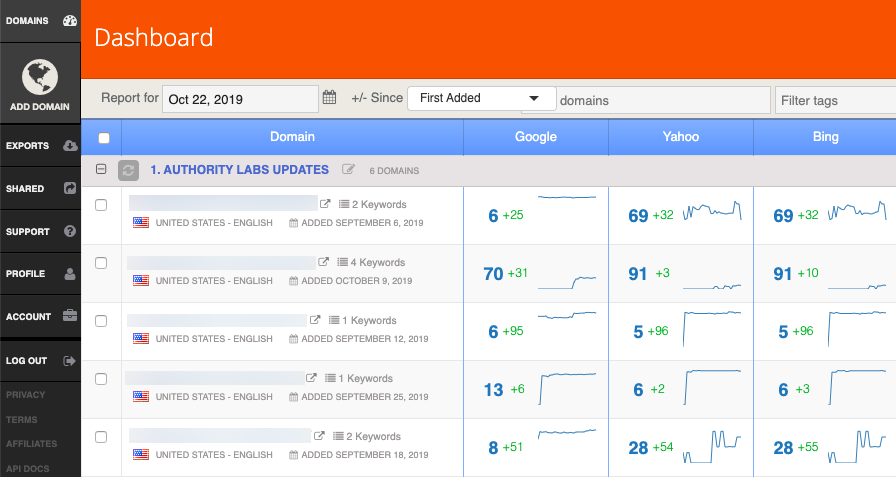Open external link for the September 6 domain

point(325,203)
